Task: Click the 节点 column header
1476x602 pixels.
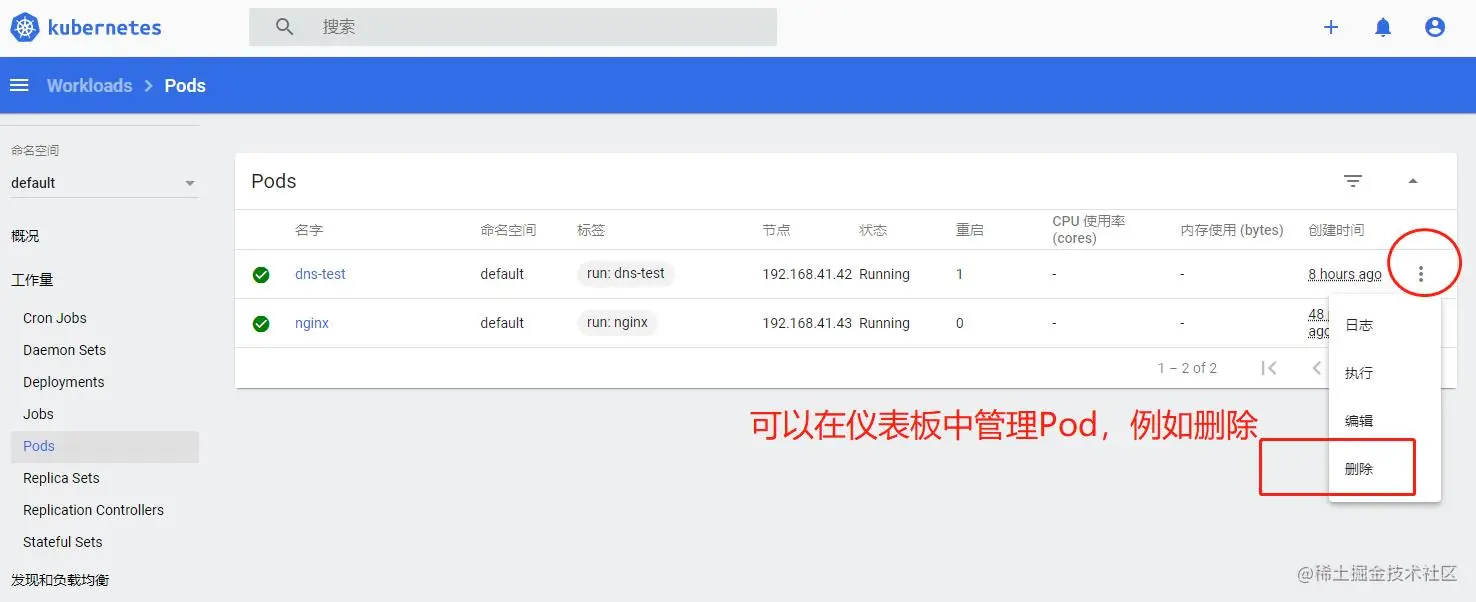Action: (x=776, y=230)
